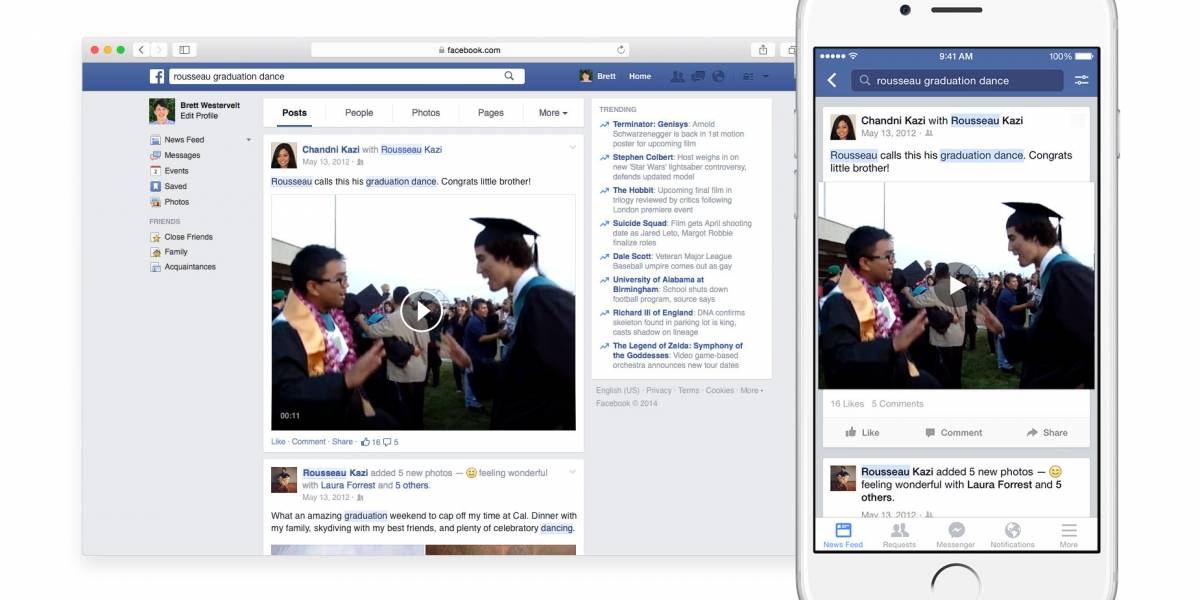Play the graduation dance video on desktop
1200x600 pixels.
pyautogui.click(x=422, y=311)
